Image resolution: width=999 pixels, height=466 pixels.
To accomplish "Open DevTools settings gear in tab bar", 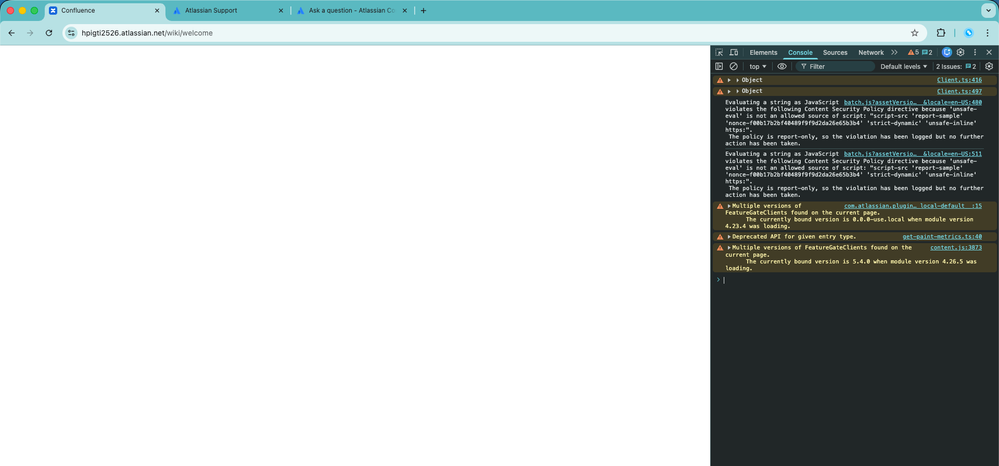I will coord(961,52).
